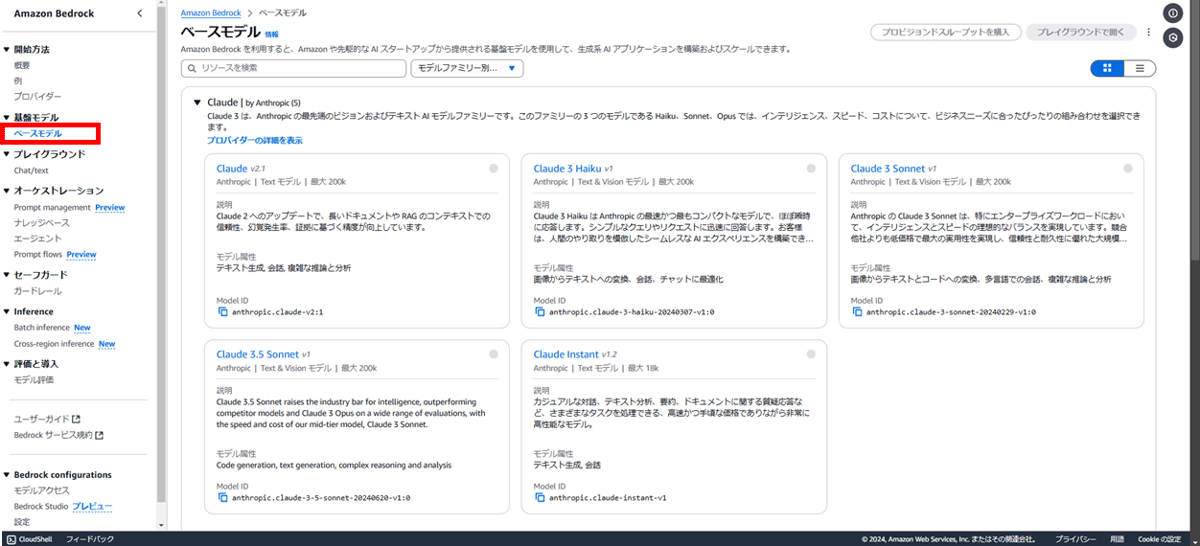The height and width of the screenshot is (546, 1200).
Task: Copy the anthropic.claude-v2:1 model ID
Action: [x=222, y=312]
